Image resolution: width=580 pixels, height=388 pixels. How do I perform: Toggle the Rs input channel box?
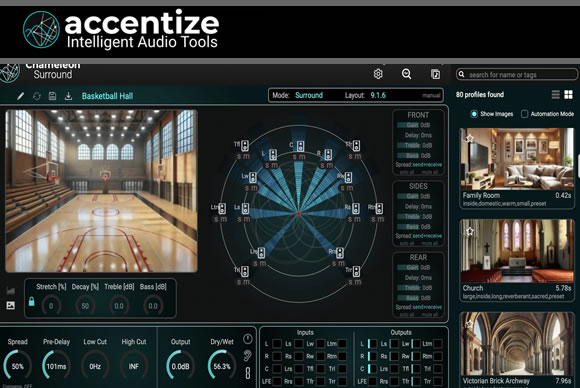point(299,356)
